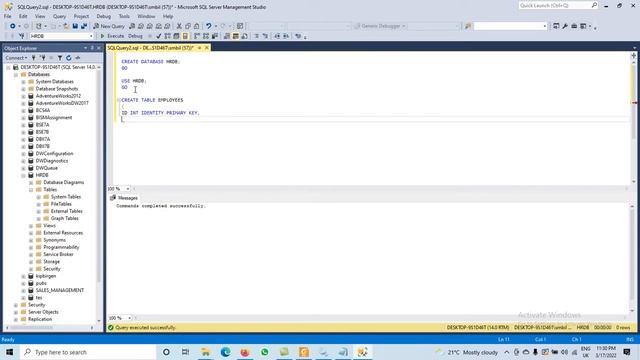Click the Comment out selected lines icon
Screen dimensions: 640x360
click(x=256, y=36)
